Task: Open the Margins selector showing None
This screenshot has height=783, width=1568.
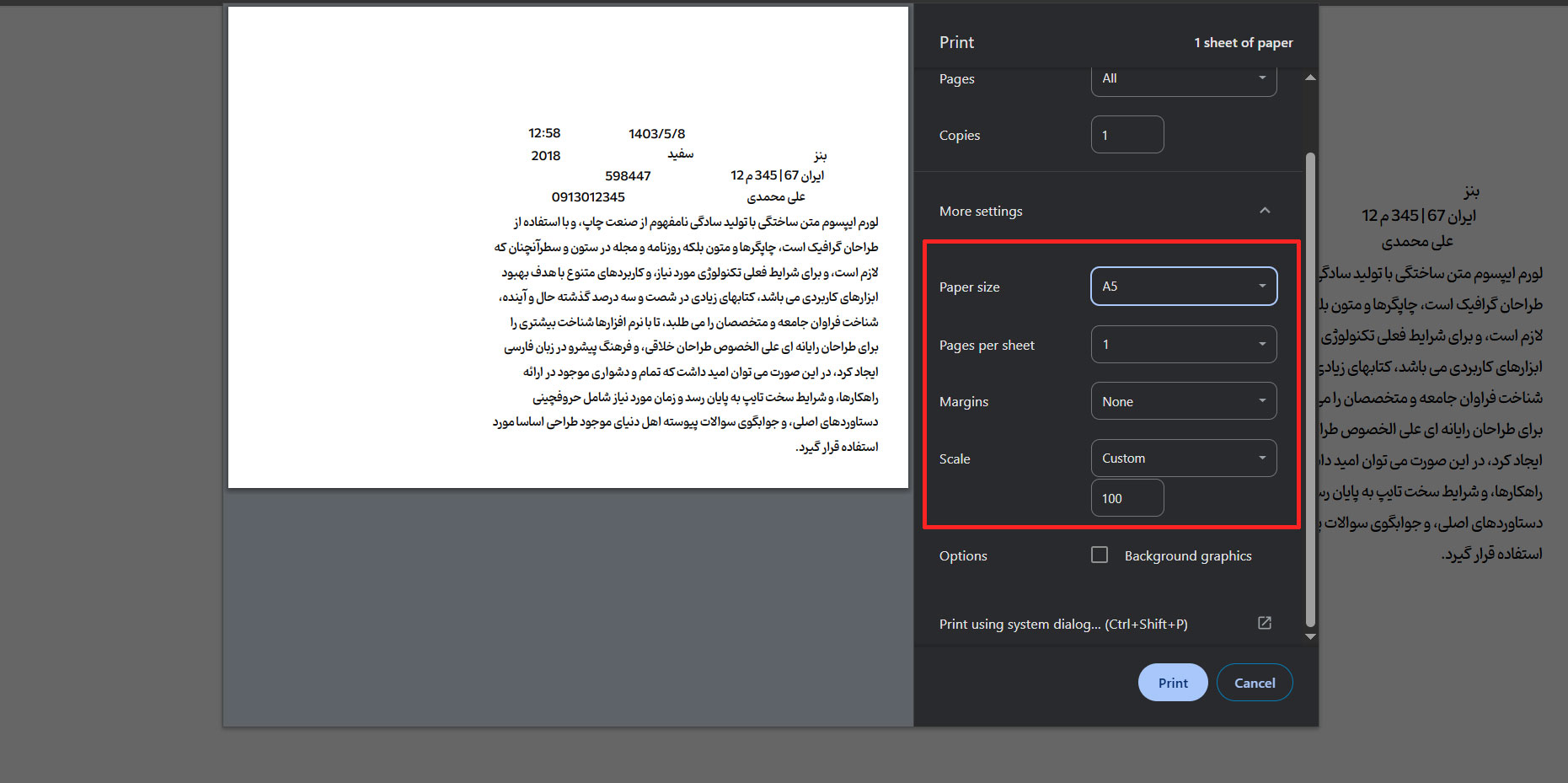Action: (1184, 400)
